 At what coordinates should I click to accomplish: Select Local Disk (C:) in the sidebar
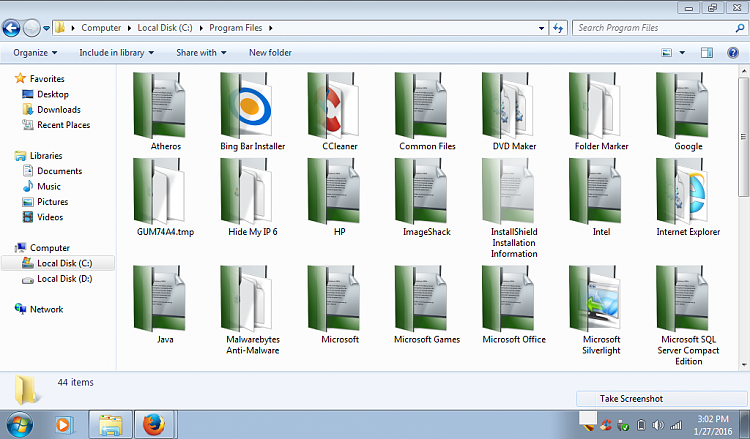(58, 263)
